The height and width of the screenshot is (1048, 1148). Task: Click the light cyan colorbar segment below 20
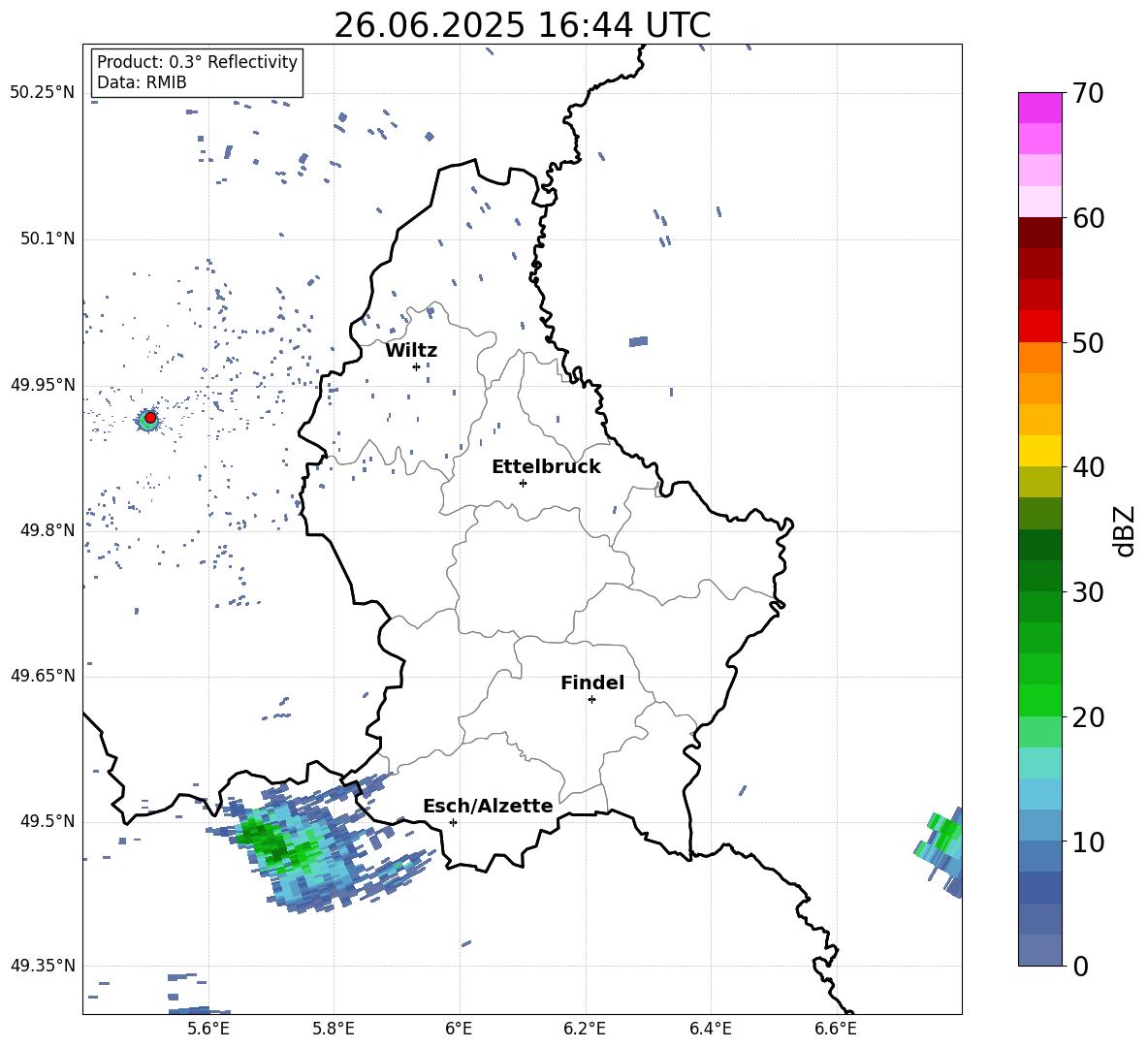pyautogui.click(x=1039, y=763)
